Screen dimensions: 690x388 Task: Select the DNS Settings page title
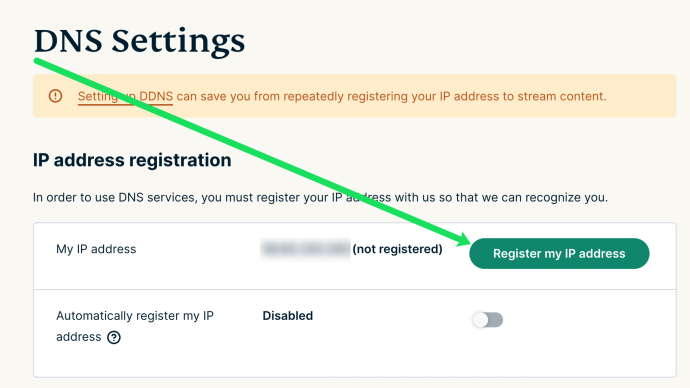coord(139,41)
